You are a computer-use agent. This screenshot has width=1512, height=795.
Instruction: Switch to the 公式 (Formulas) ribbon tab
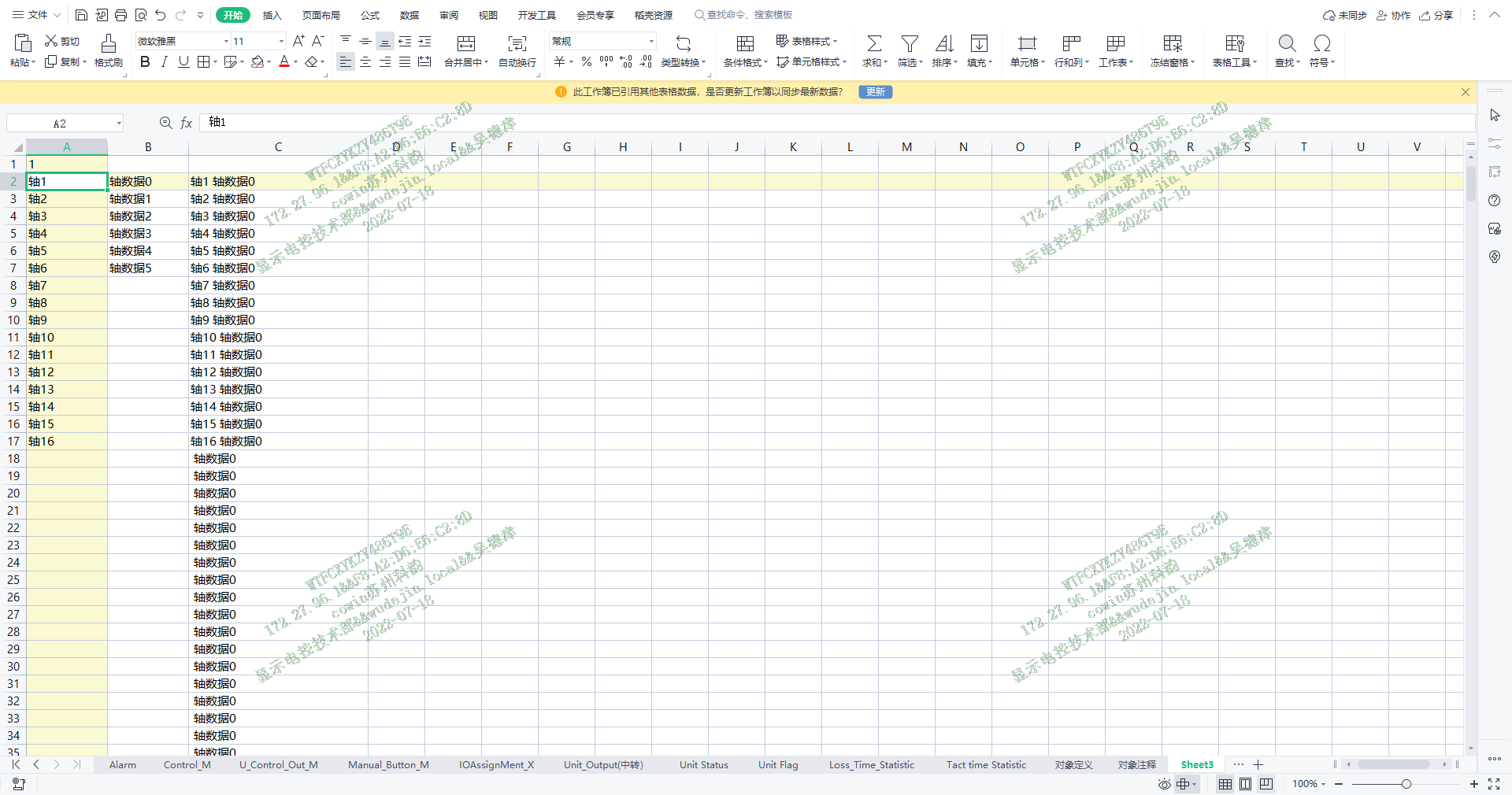(370, 15)
